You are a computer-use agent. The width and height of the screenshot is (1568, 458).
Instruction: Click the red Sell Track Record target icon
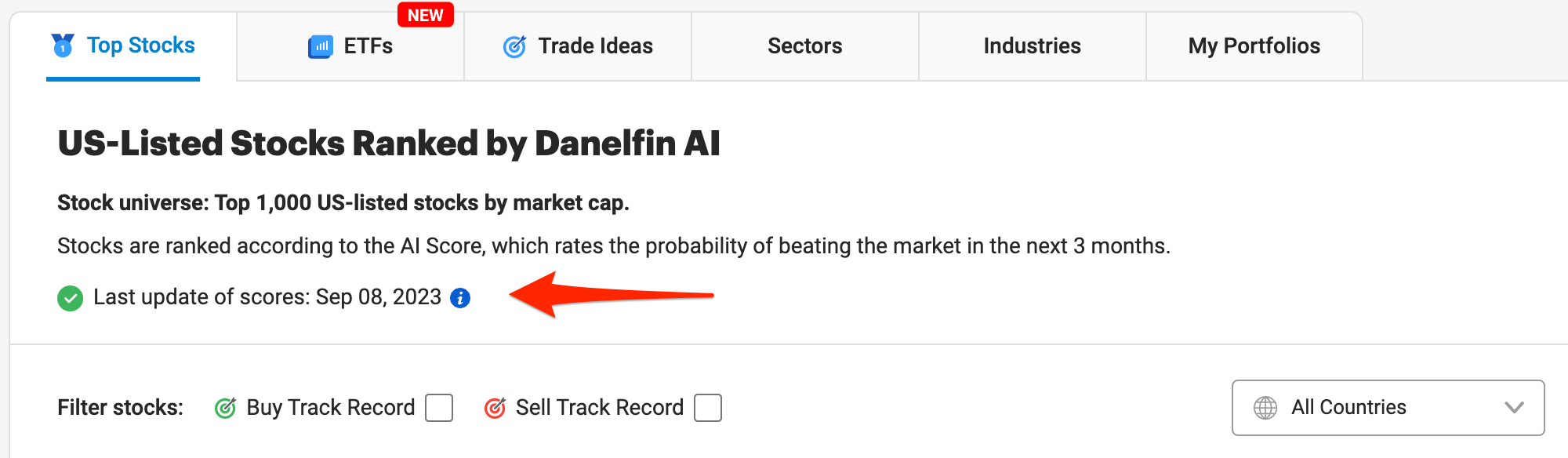coord(495,408)
